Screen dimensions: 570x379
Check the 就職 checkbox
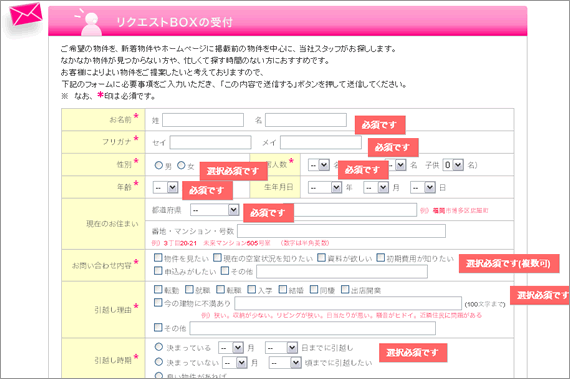pos(189,289)
